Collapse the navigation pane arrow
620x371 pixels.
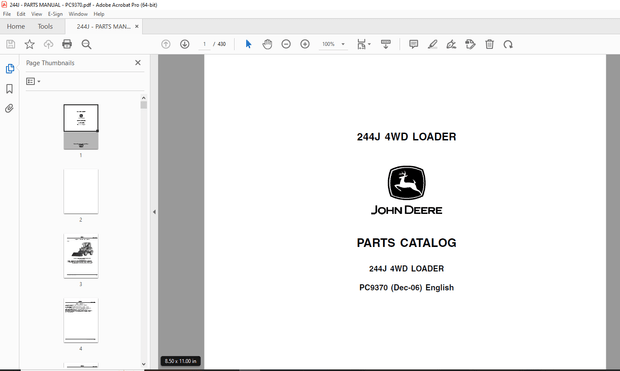154,212
